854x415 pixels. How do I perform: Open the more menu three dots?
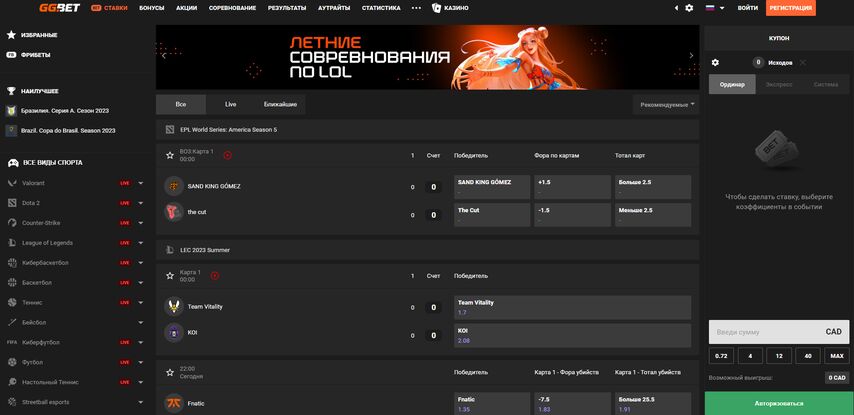click(x=416, y=8)
